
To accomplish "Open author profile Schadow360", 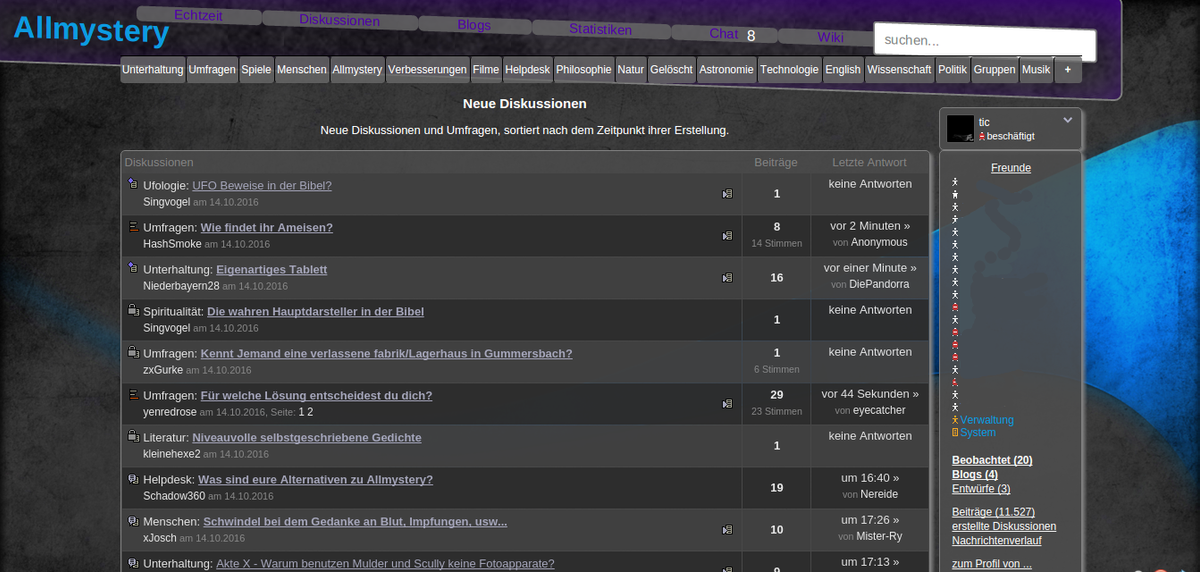I will click(x=174, y=496).
